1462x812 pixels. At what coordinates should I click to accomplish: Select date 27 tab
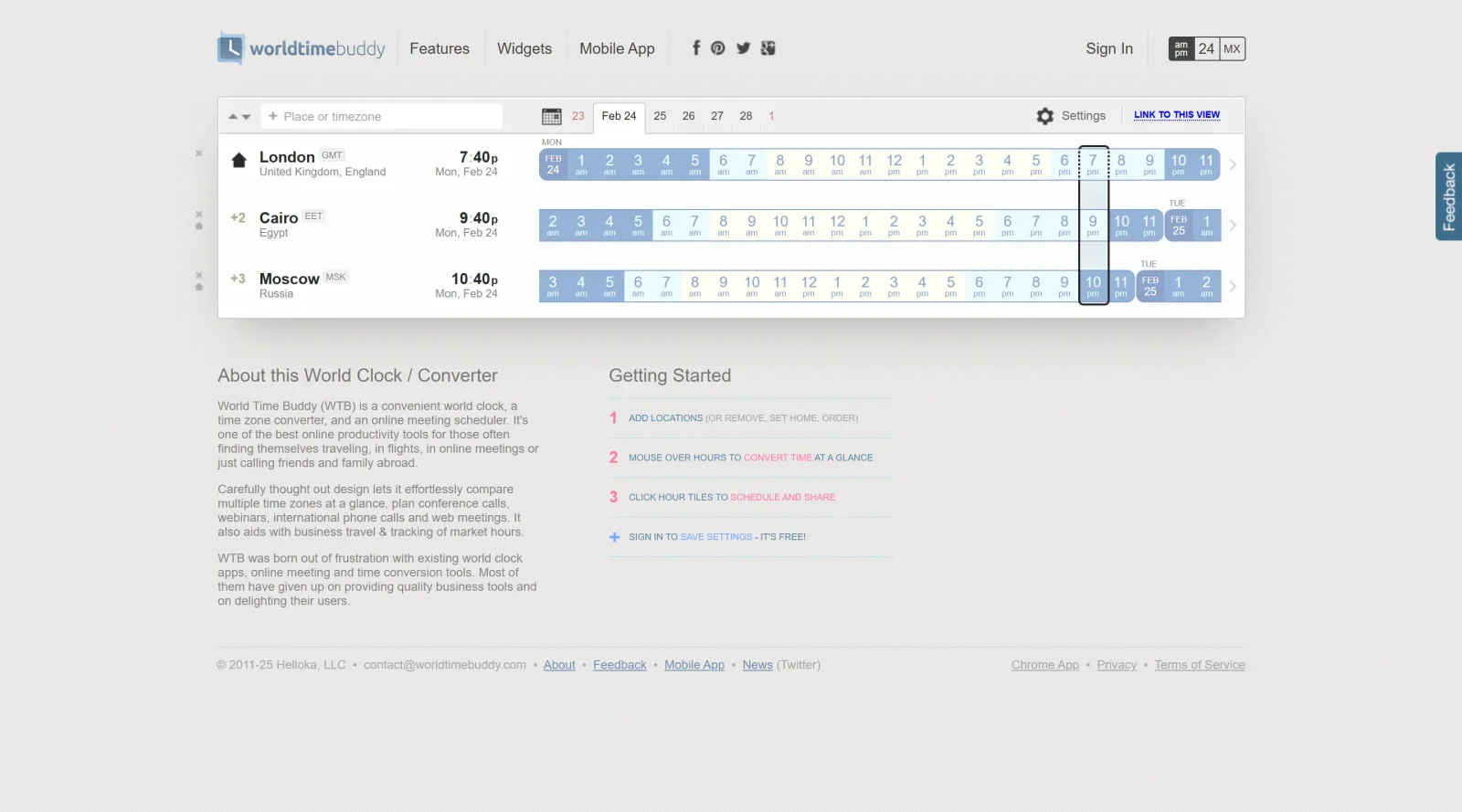pos(717,116)
